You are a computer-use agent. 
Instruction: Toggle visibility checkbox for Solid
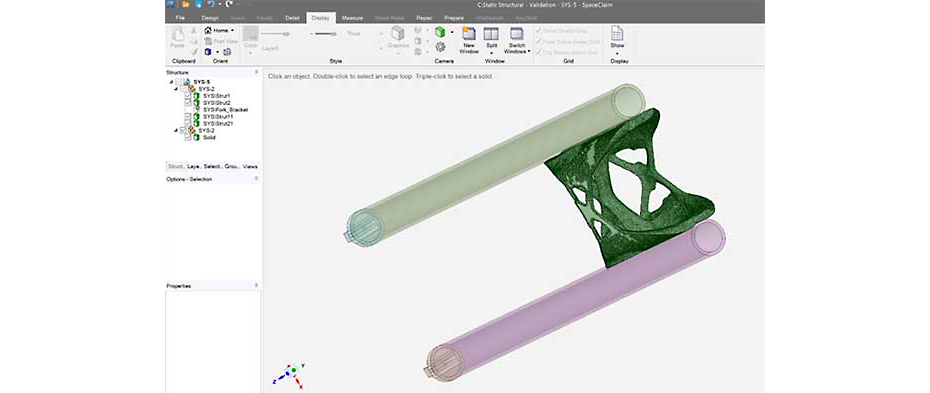[188, 137]
